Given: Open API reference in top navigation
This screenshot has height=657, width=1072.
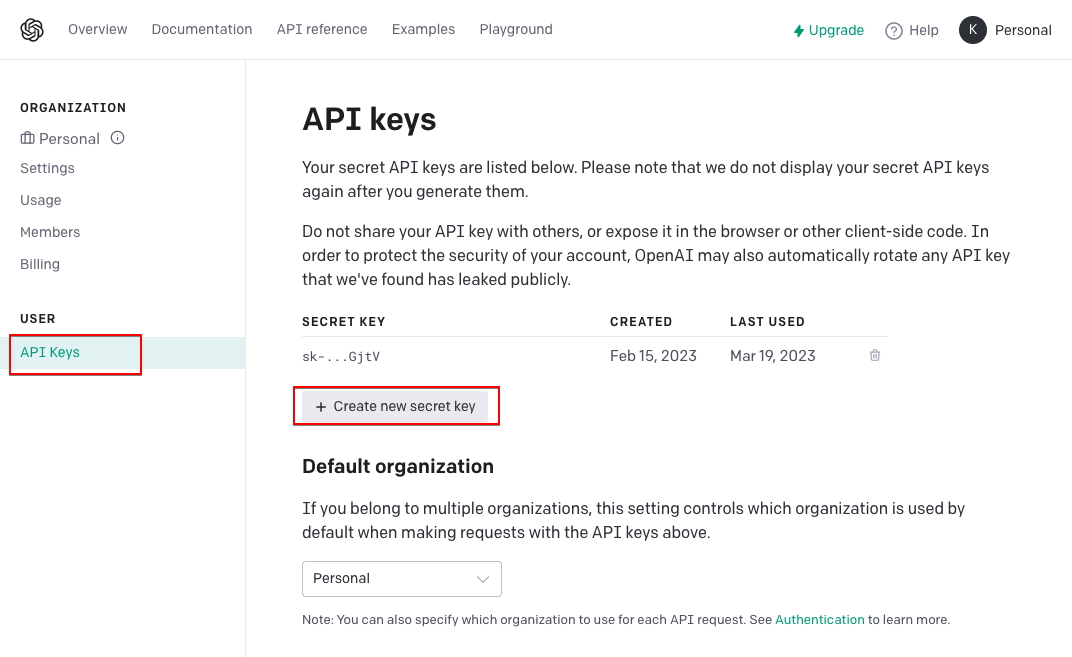Looking at the screenshot, I should (x=322, y=29).
